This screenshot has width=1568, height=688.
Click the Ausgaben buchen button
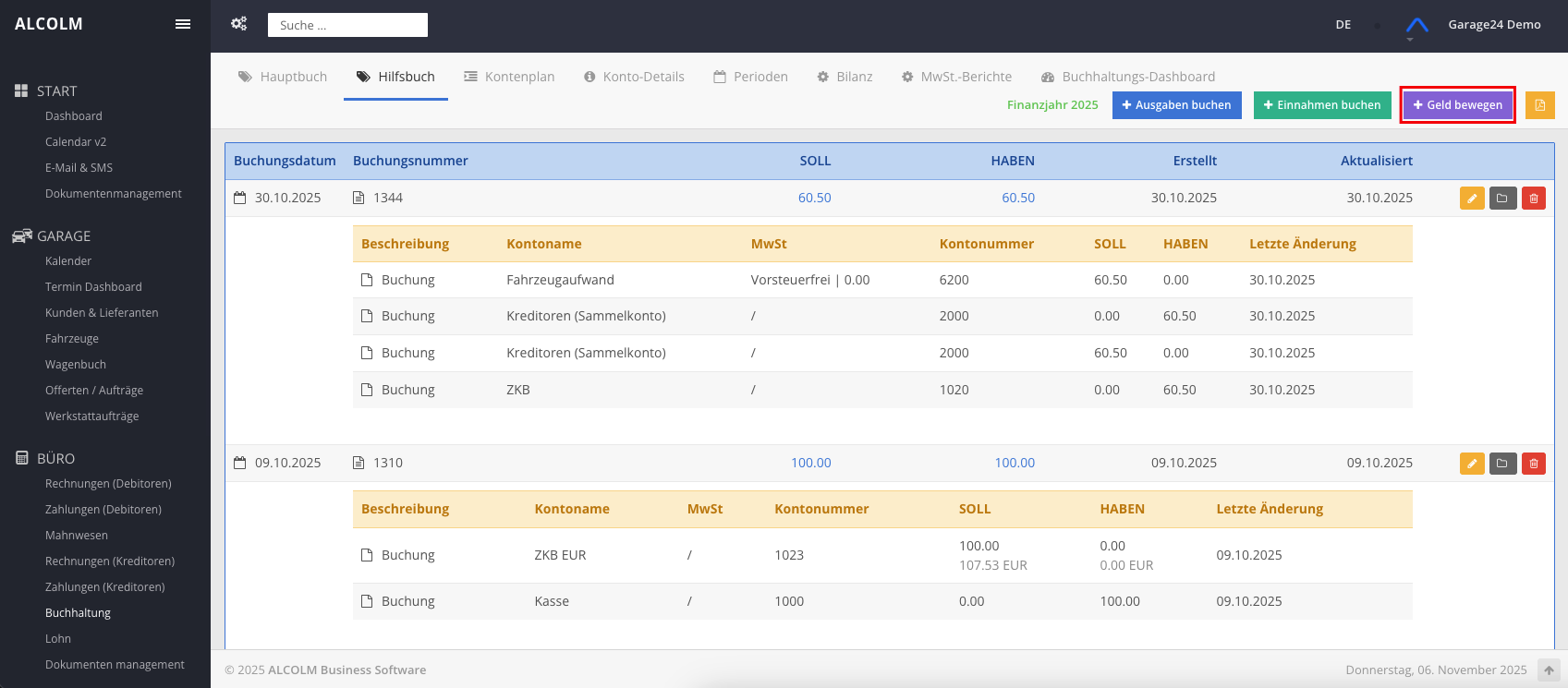tap(1176, 105)
